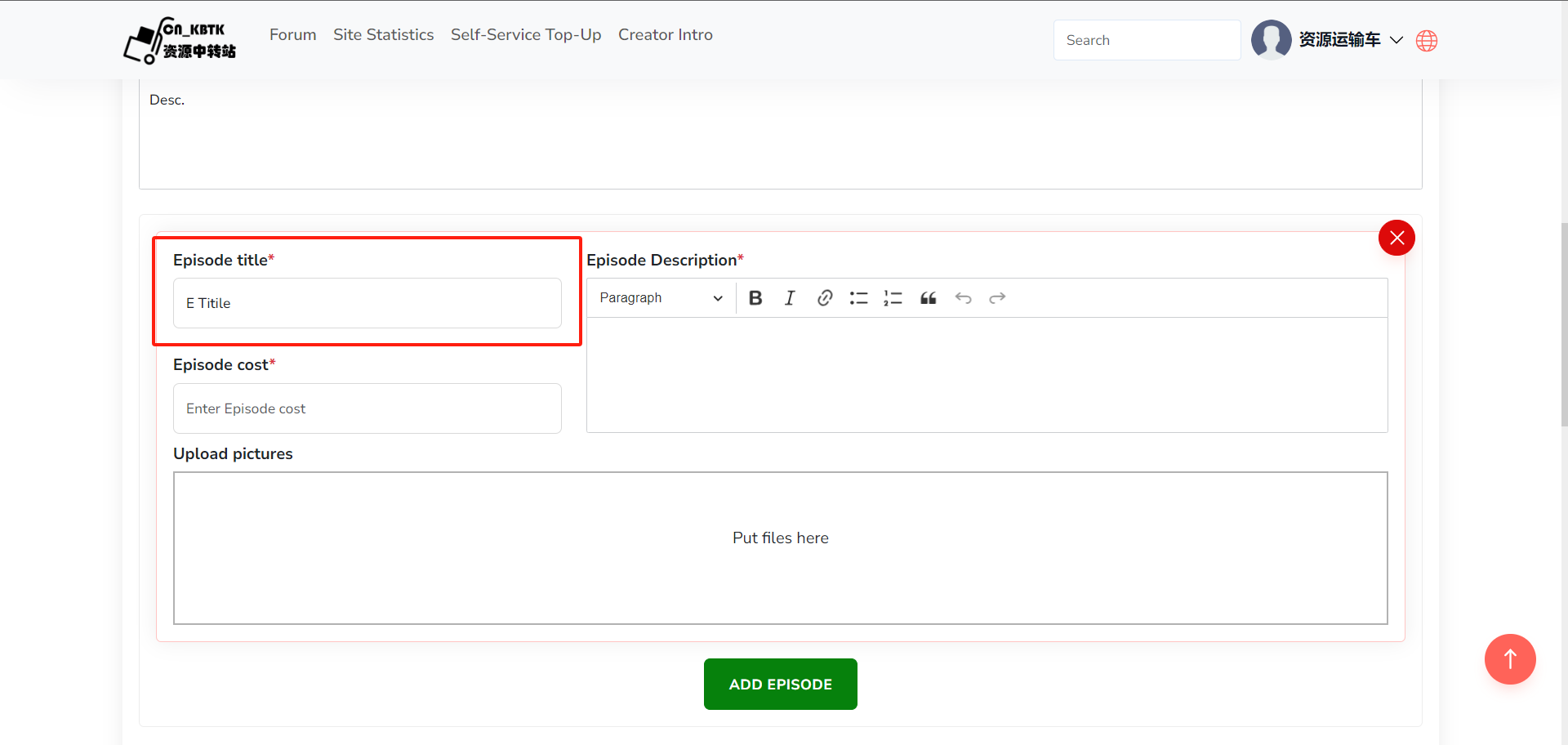Click the globe language icon

[x=1427, y=41]
